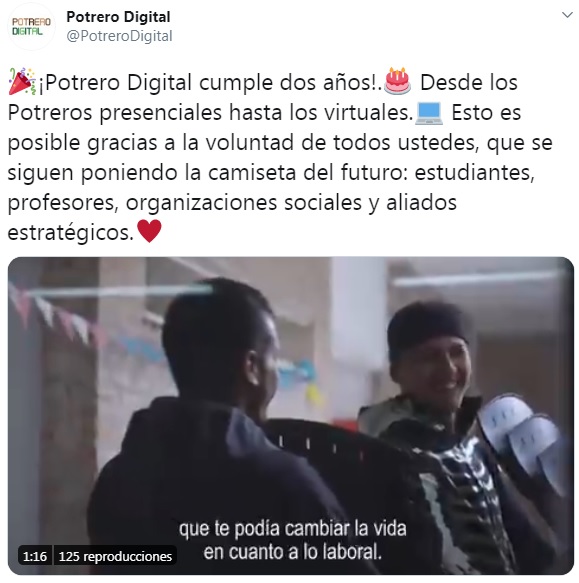Click the birthday cake emoji

tap(397, 81)
